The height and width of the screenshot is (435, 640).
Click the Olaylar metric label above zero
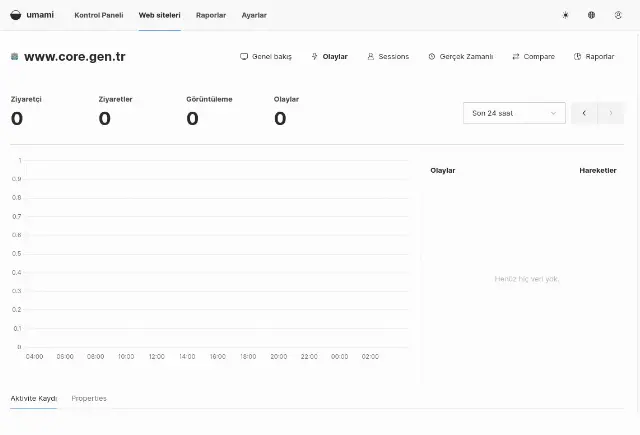click(287, 99)
